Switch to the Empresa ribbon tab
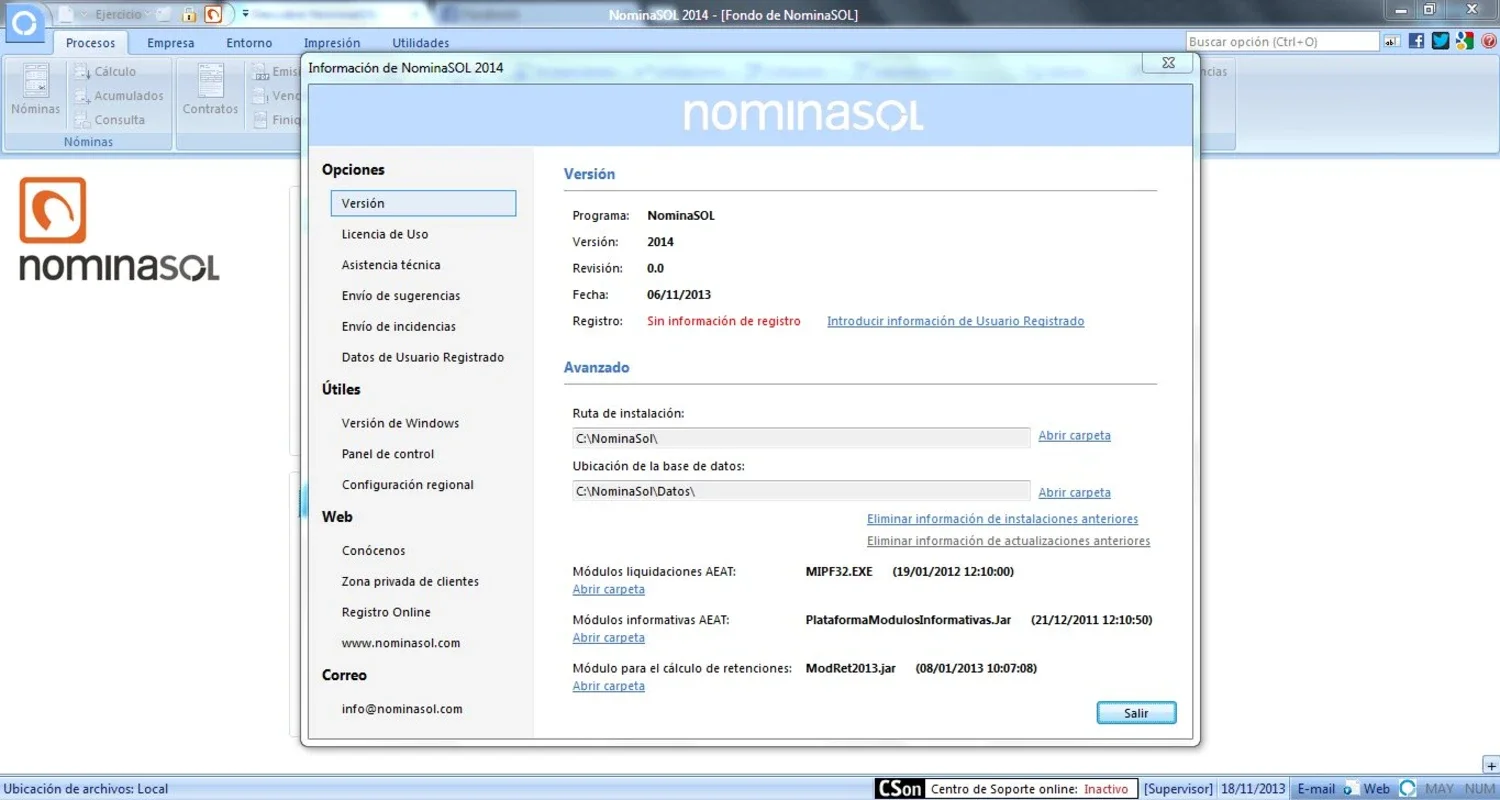This screenshot has width=1500, height=800. [171, 43]
